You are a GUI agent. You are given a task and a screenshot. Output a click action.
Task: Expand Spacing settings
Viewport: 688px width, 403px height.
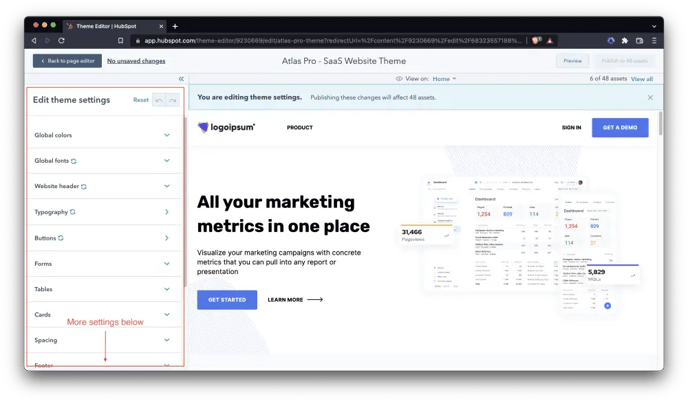coord(104,340)
